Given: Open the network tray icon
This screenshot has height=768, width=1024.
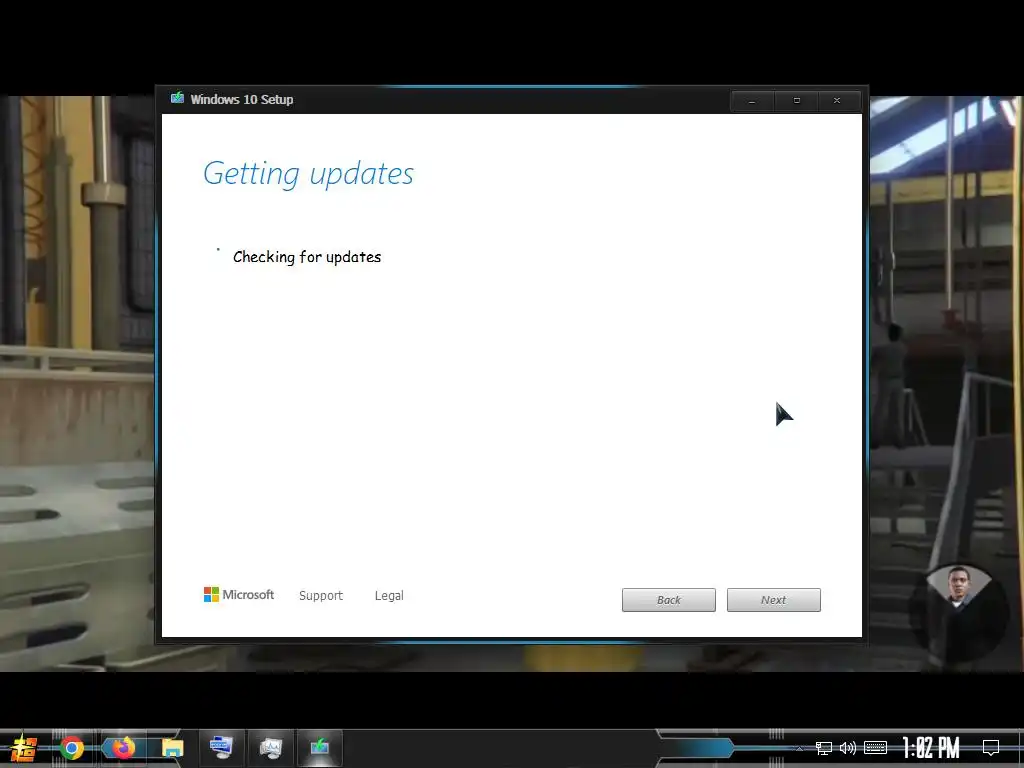Looking at the screenshot, I should click(824, 748).
